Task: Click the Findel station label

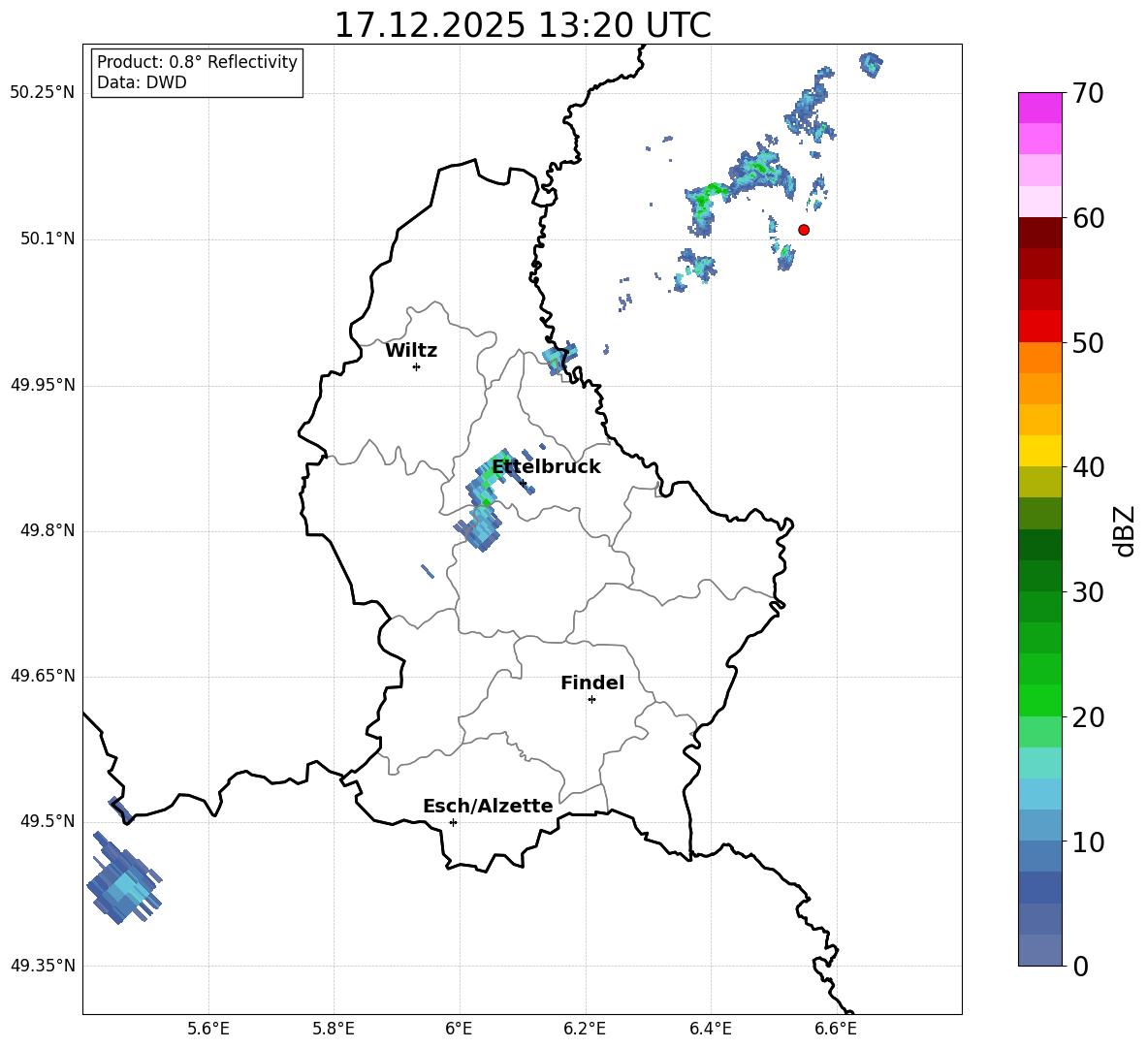Action: pyautogui.click(x=592, y=683)
